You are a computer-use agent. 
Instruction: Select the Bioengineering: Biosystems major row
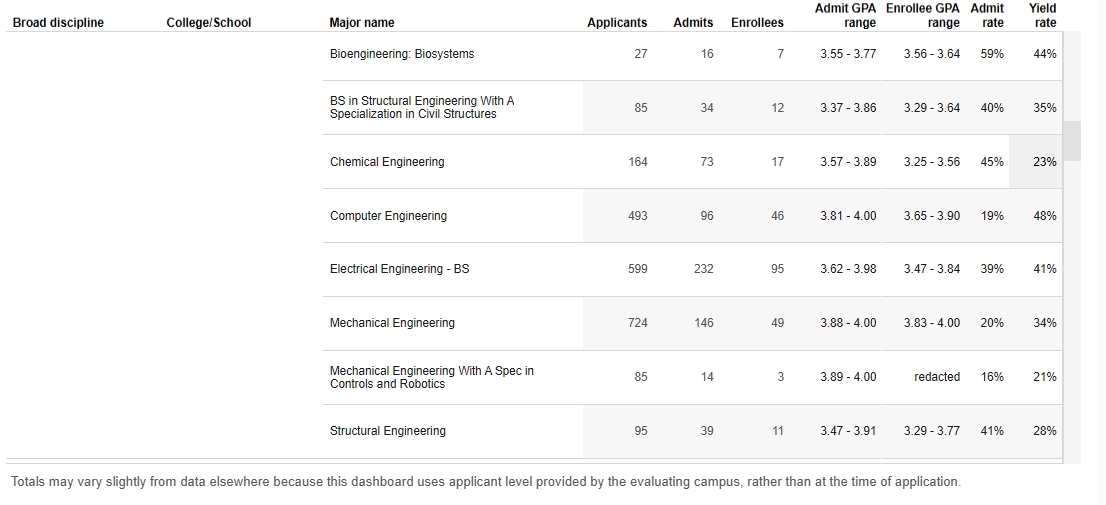pyautogui.click(x=402, y=54)
